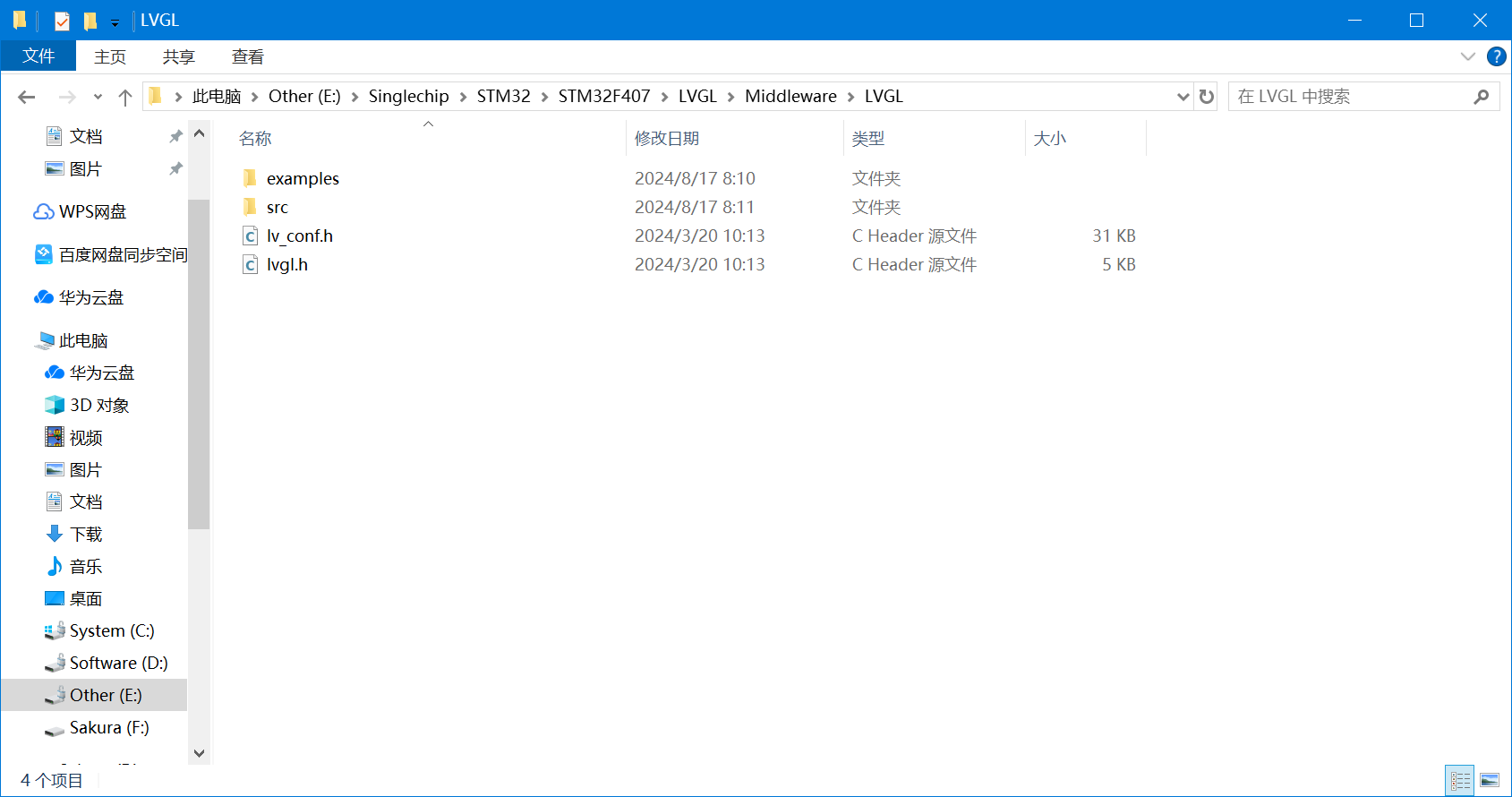Open 华为云盘 under 此电脑
The image size is (1512, 797).
coord(102,373)
